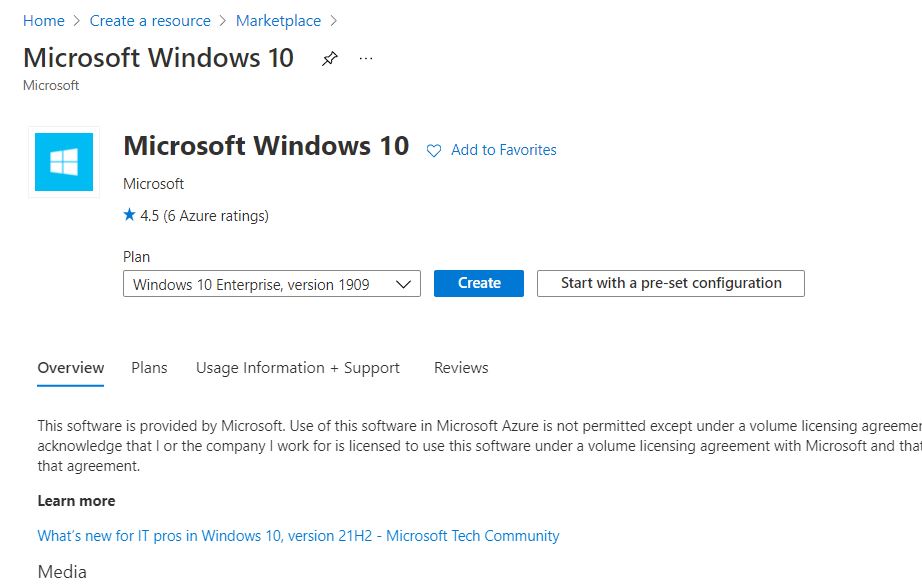
Task: Click the Windows logo product tile
Action: (x=64, y=161)
